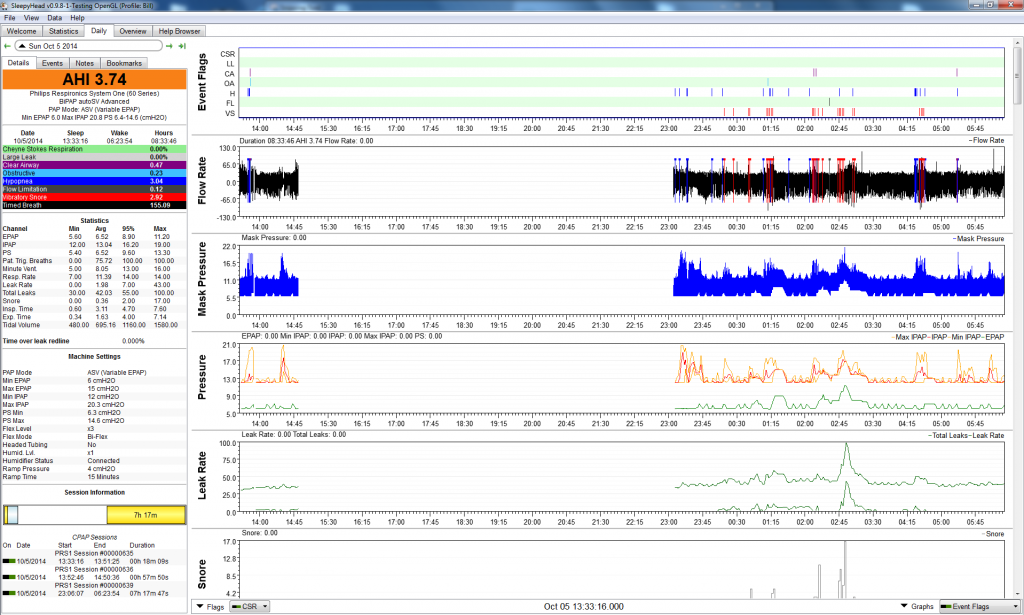Toggle session #00000639 on/off indicator
1024x615 pixels.
8,594
